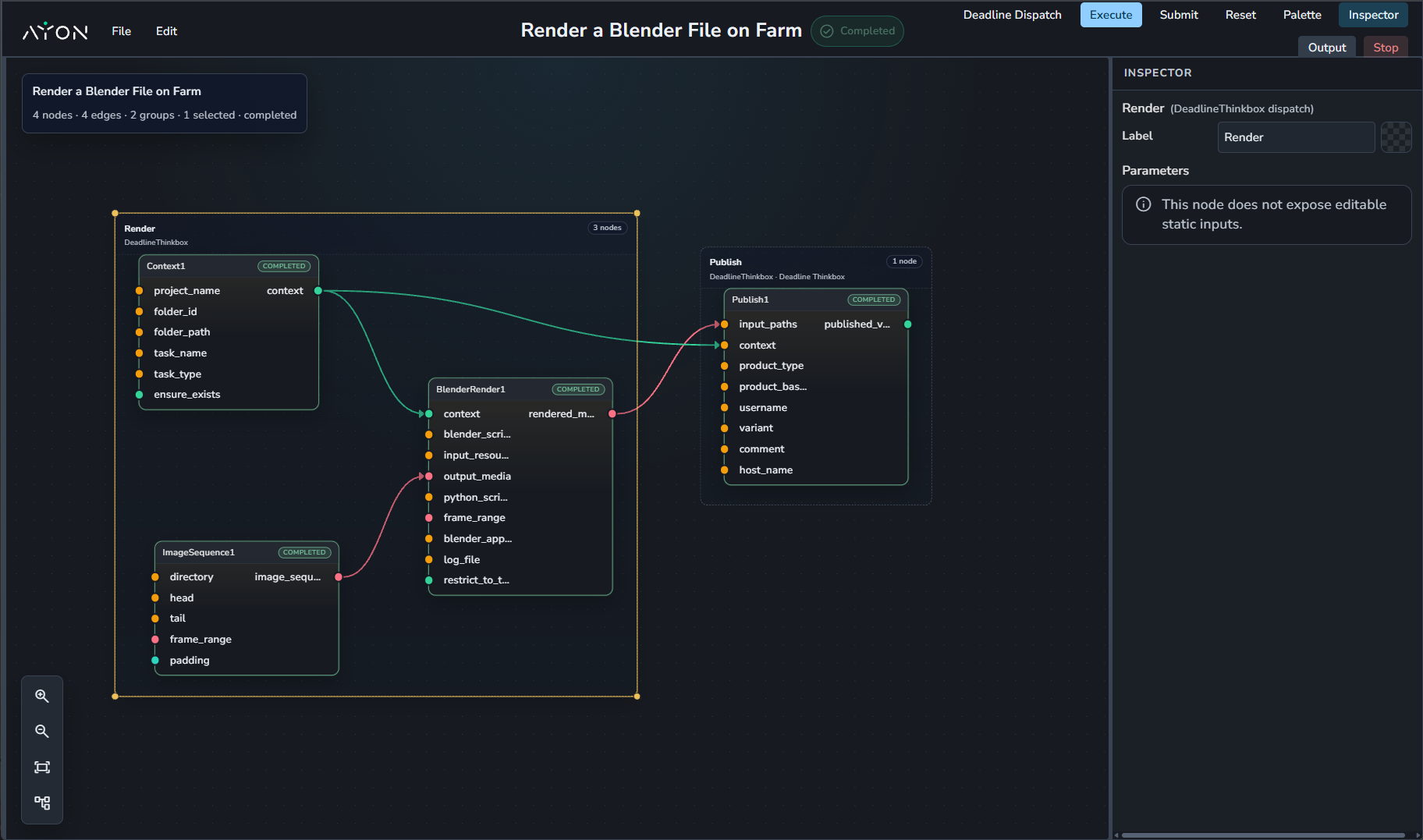Click the Submit button
The height and width of the screenshot is (840, 1423).
1179,15
